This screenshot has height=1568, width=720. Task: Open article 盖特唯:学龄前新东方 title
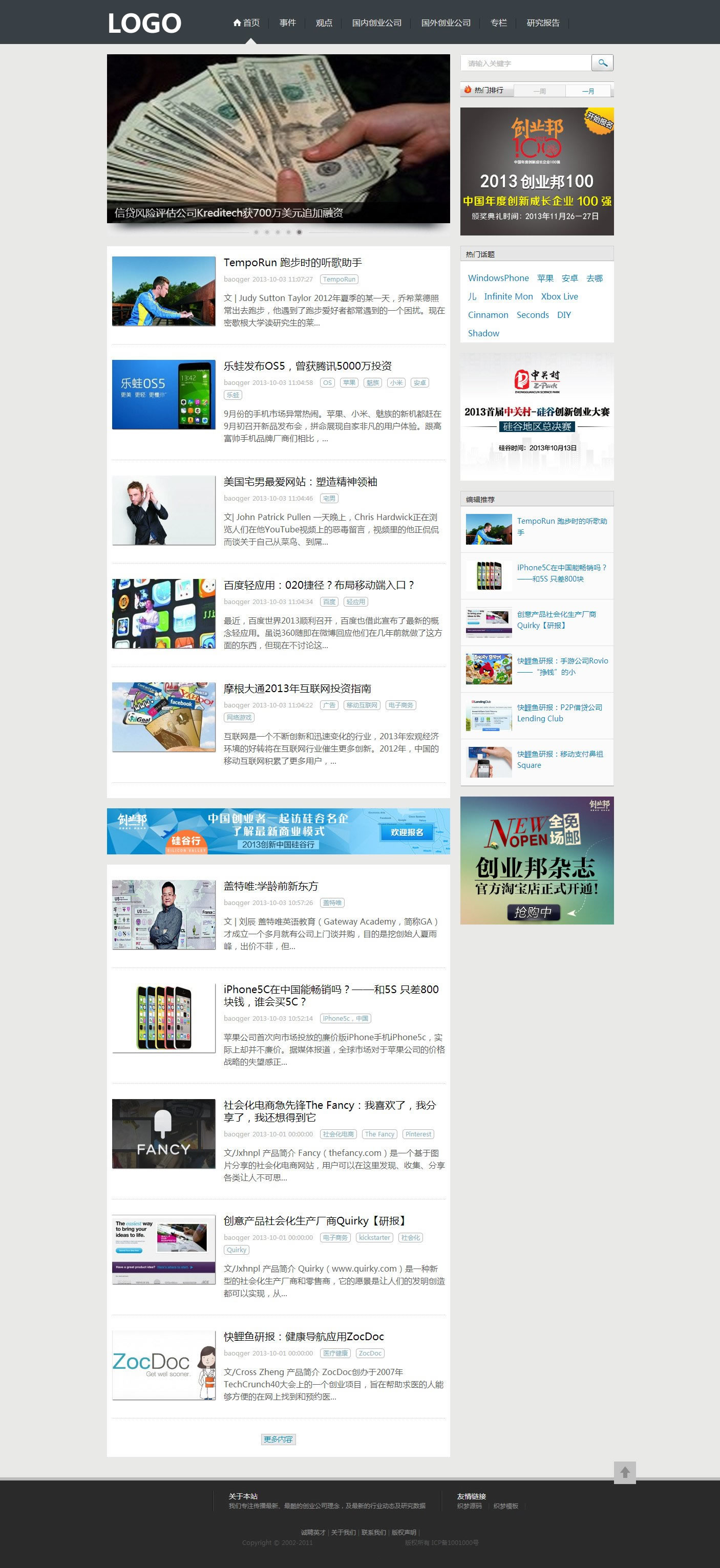270,886
